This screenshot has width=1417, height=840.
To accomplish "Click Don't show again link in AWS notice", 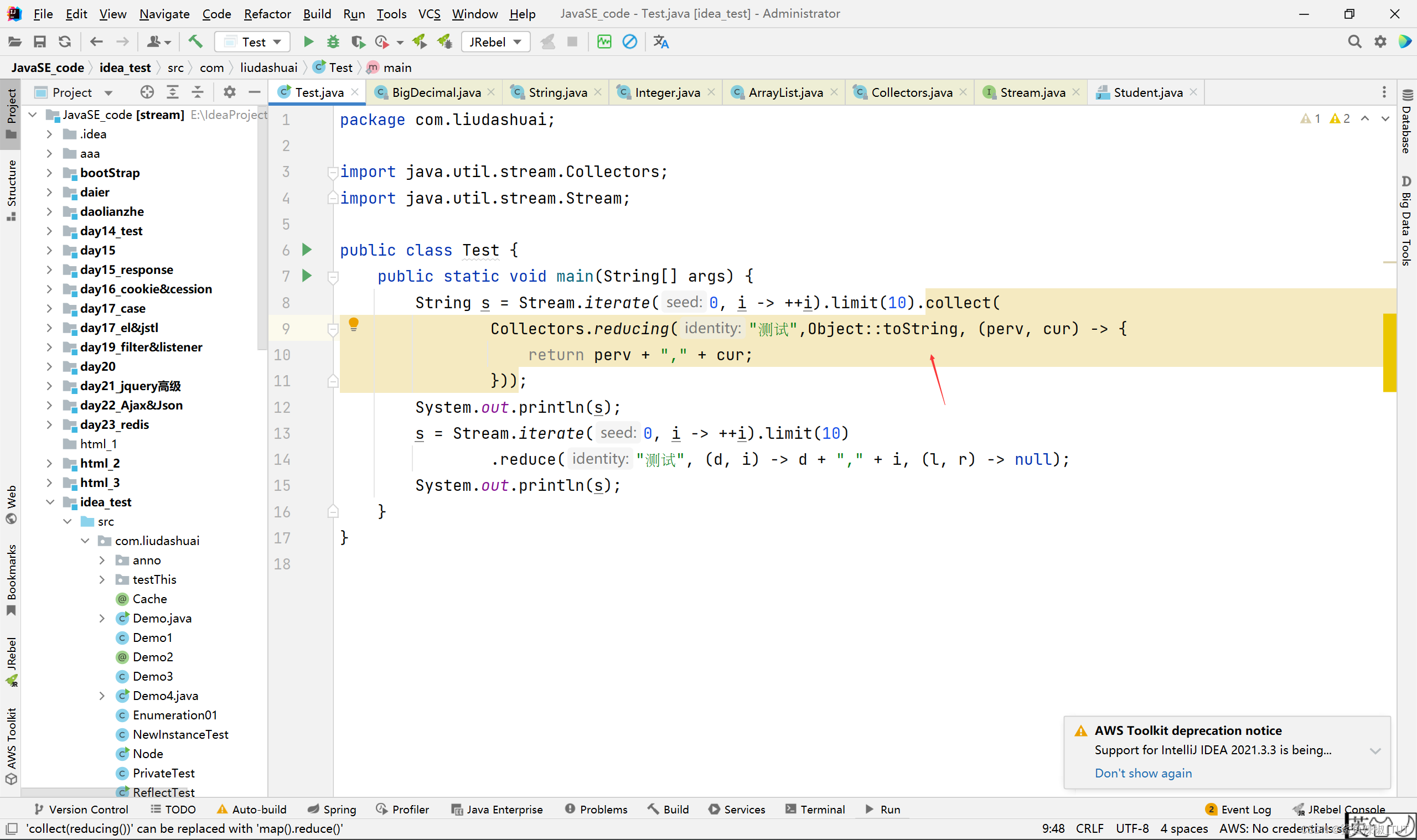I will 1143,773.
